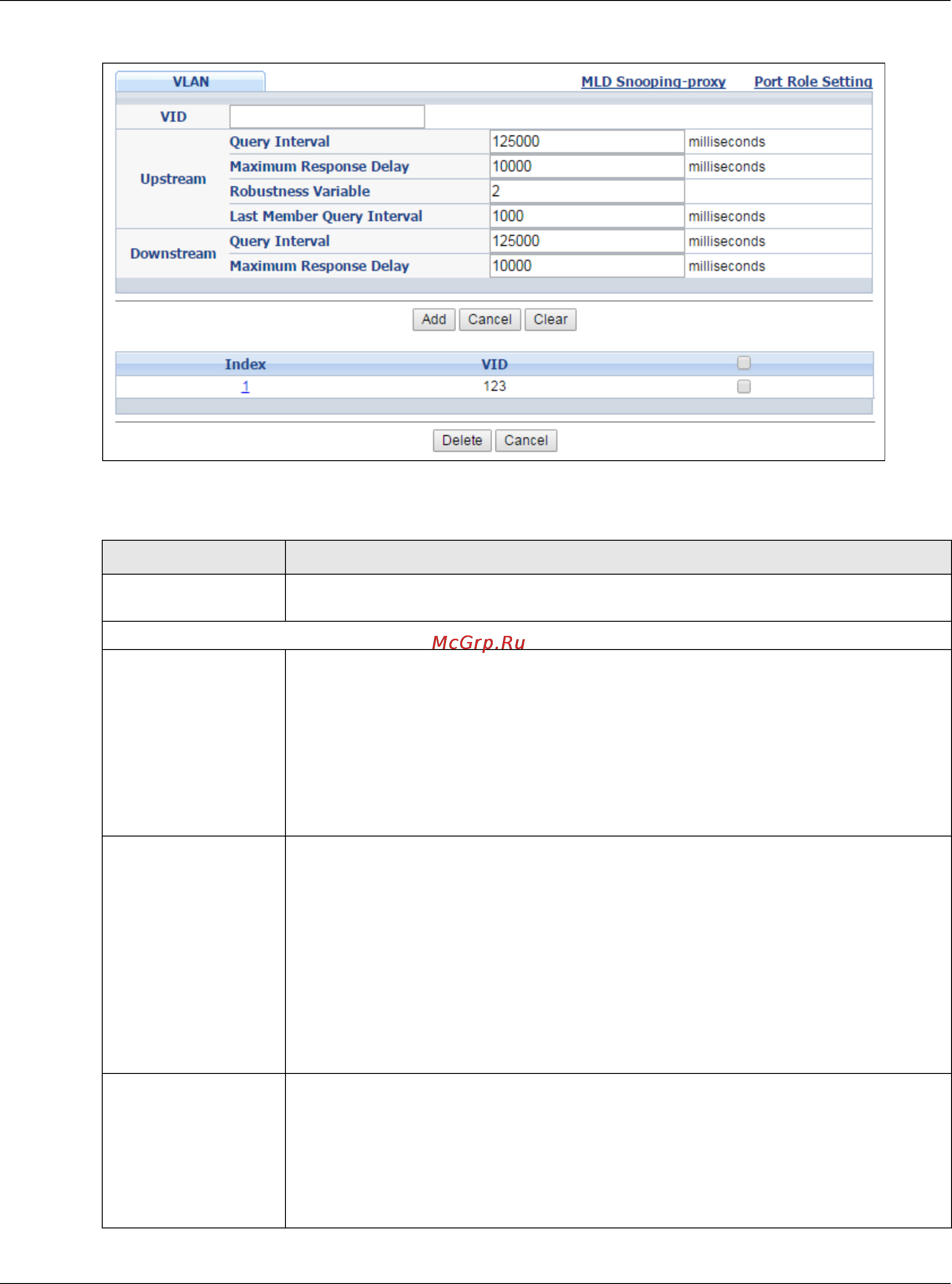Image resolution: width=952 pixels, height=1284 pixels.
Task: Click the Downstream Query Interval field
Action: point(586,241)
